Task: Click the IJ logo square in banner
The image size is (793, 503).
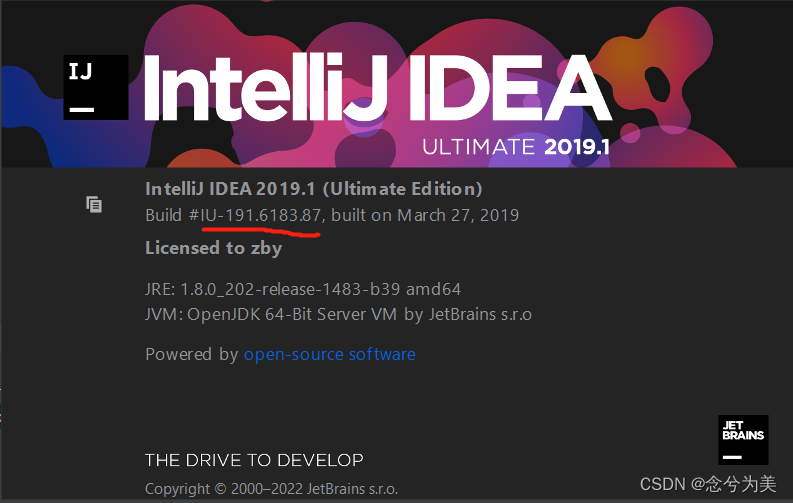Action: pyautogui.click(x=96, y=87)
